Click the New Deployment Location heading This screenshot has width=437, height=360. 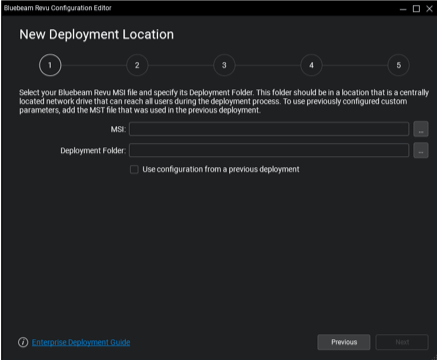click(x=96, y=34)
